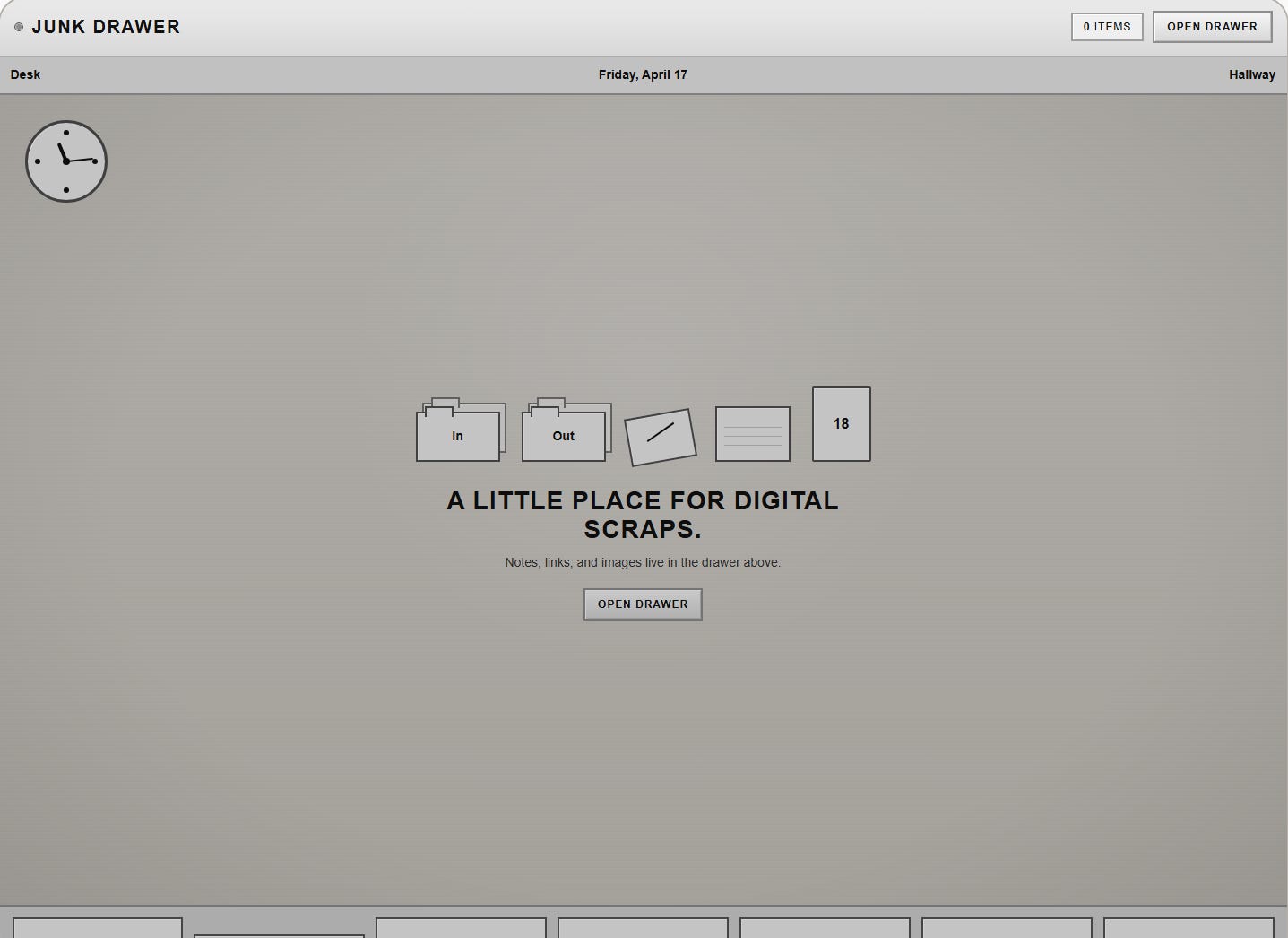Click the tilted card with diagonal line
This screenshot has width=1288, height=938.
[x=661, y=438]
